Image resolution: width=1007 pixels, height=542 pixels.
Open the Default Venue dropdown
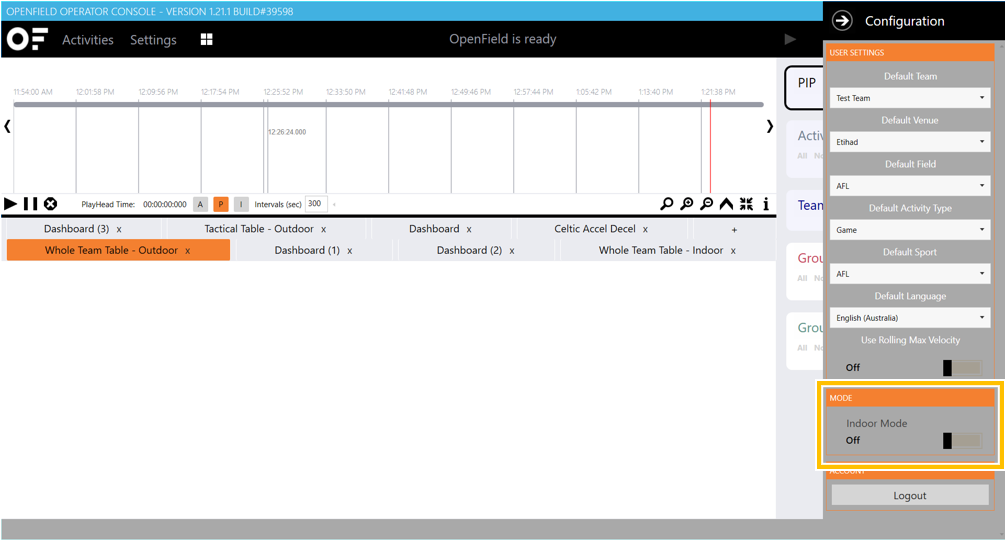(x=909, y=142)
